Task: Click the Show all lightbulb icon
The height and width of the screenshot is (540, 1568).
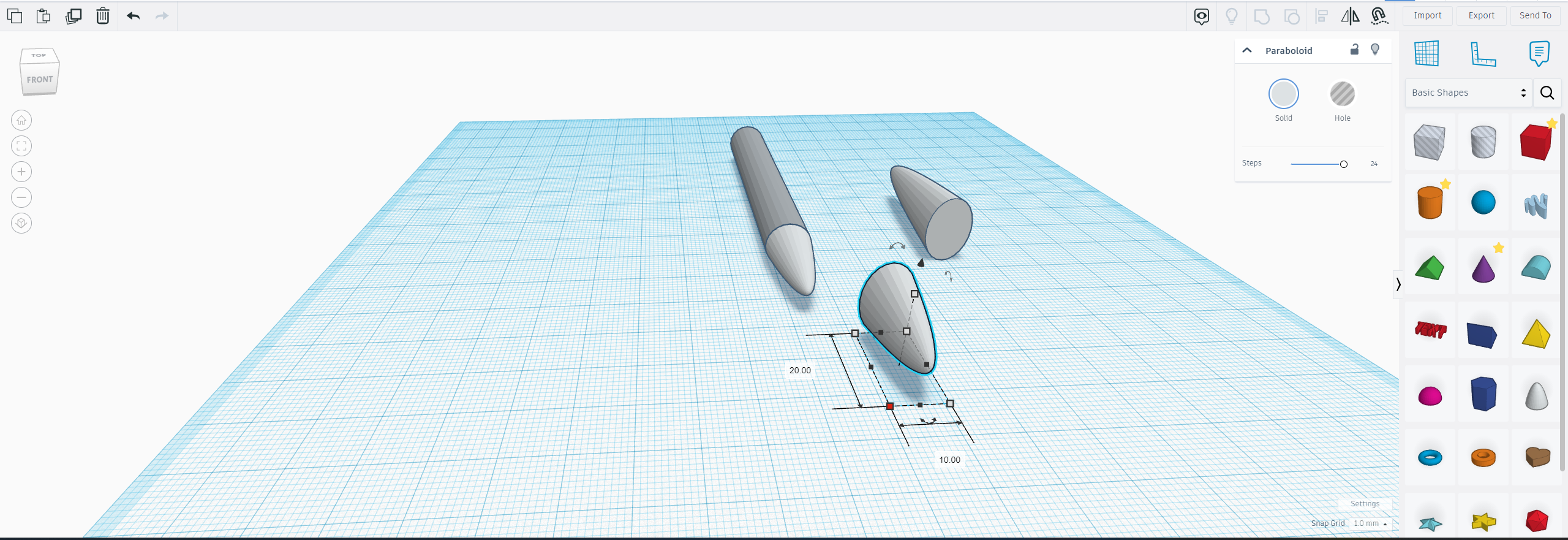Action: pyautogui.click(x=1232, y=17)
